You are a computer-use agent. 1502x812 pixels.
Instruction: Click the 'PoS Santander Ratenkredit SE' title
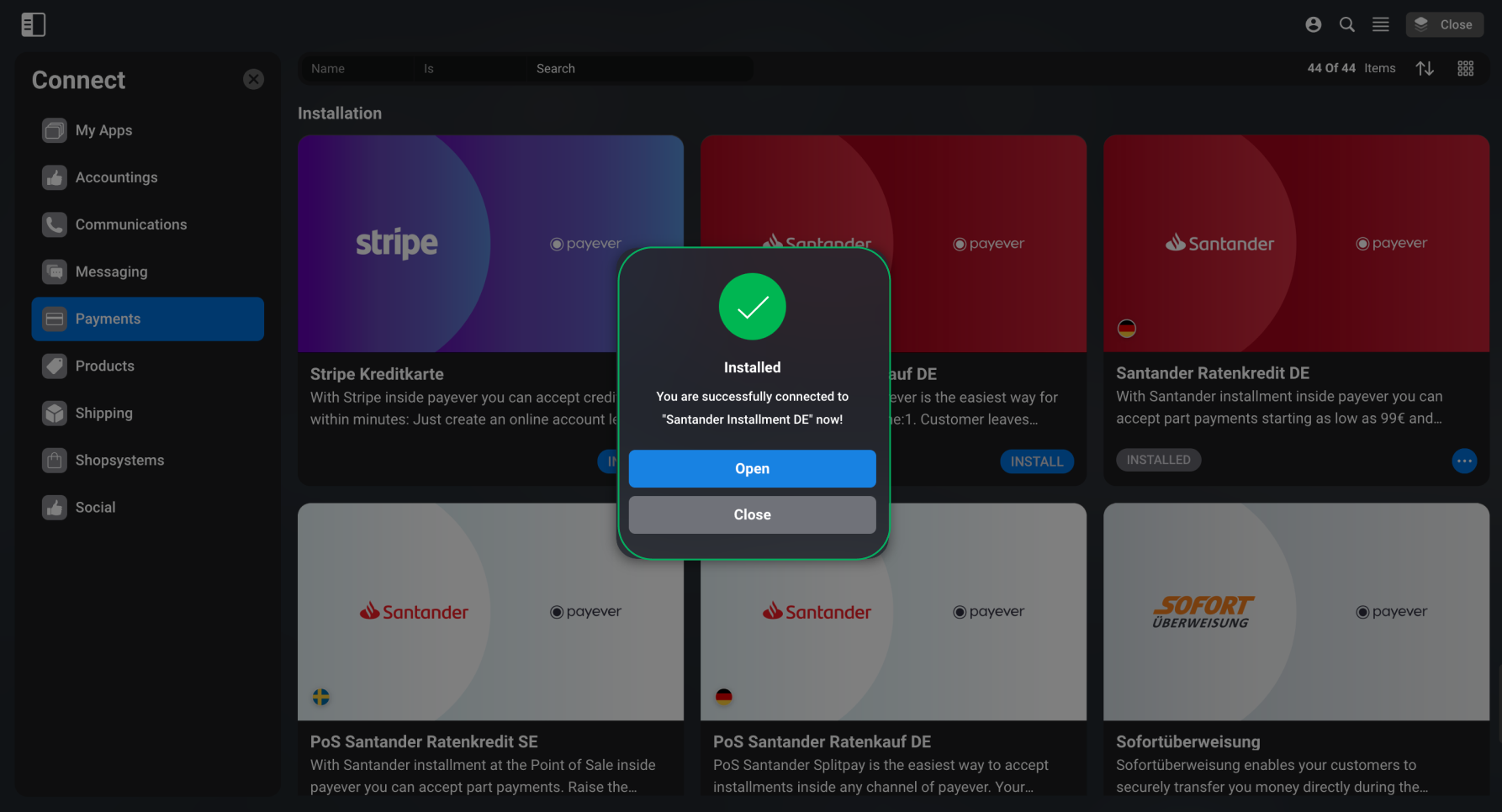[x=424, y=741]
